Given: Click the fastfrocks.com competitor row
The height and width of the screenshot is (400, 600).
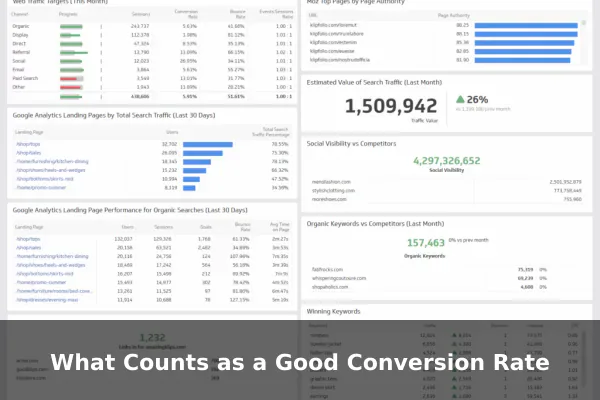Looking at the screenshot, I should point(429,270).
